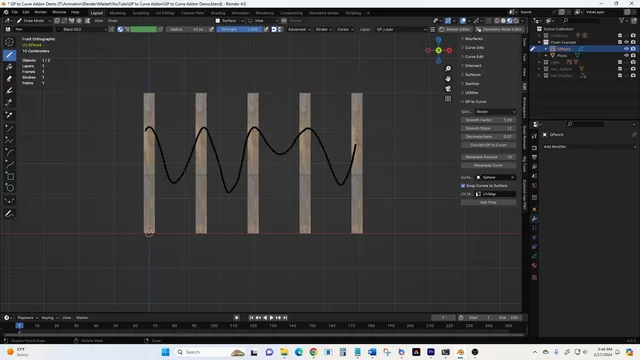640x360 pixels.
Task: Click Convert GP to Curve button
Action: [x=488, y=145]
